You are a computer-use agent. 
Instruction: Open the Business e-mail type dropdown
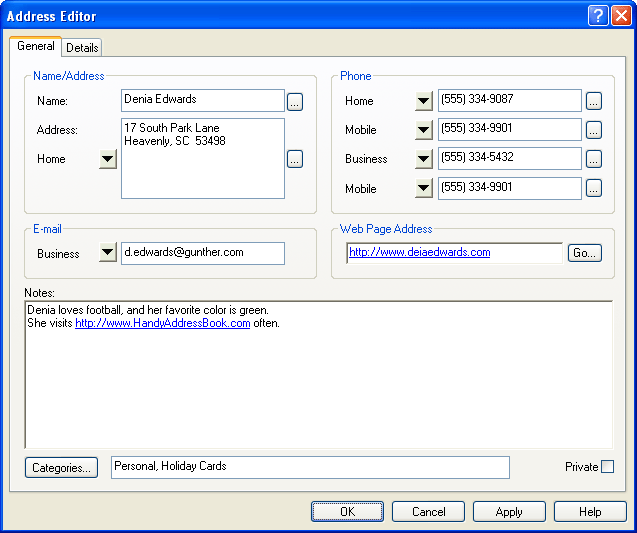tap(108, 253)
